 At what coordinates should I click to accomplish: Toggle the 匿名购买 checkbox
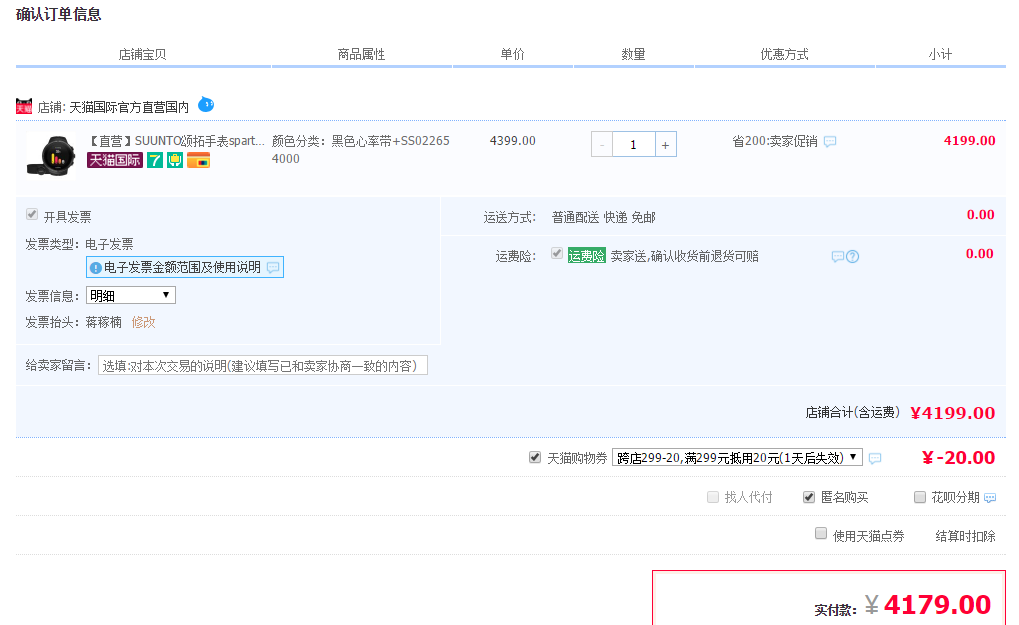[808, 497]
